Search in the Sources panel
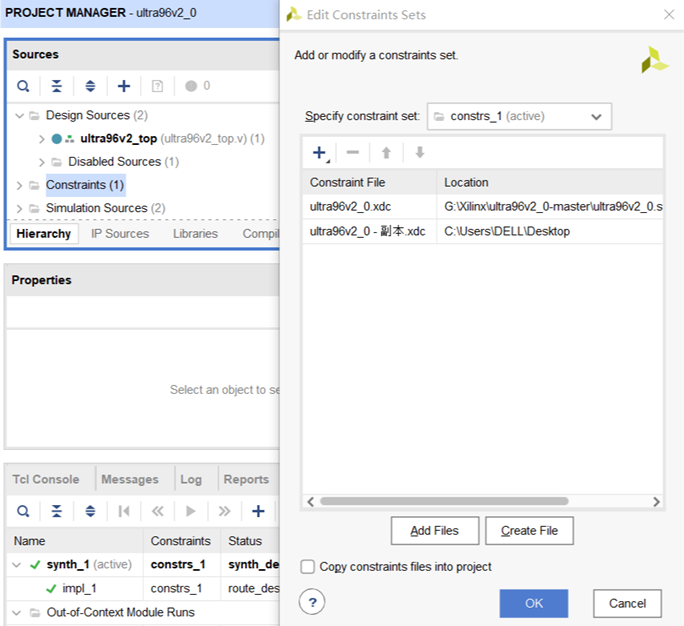The width and height of the screenshot is (684, 626). click(x=23, y=86)
